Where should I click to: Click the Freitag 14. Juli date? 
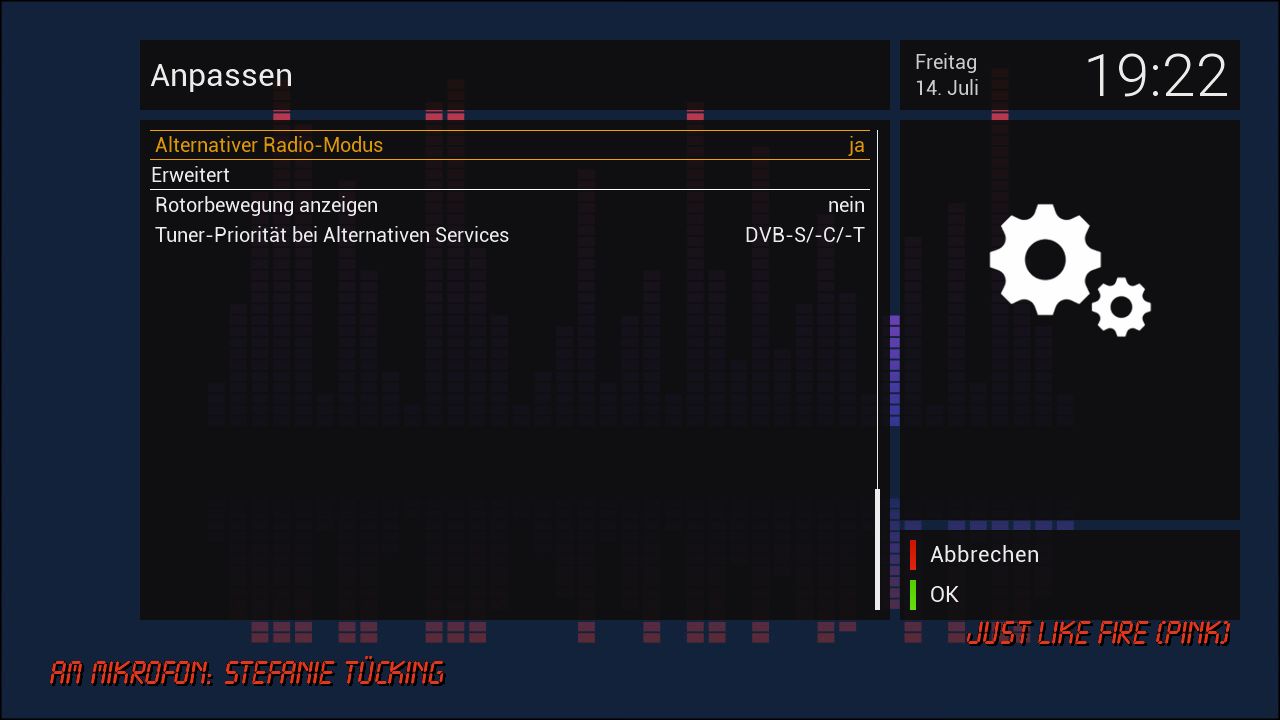click(946, 75)
